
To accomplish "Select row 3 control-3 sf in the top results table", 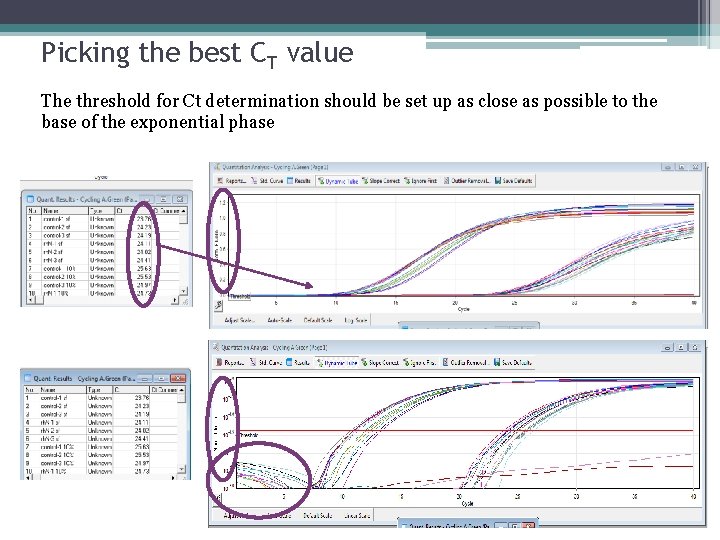I will 103,236.
